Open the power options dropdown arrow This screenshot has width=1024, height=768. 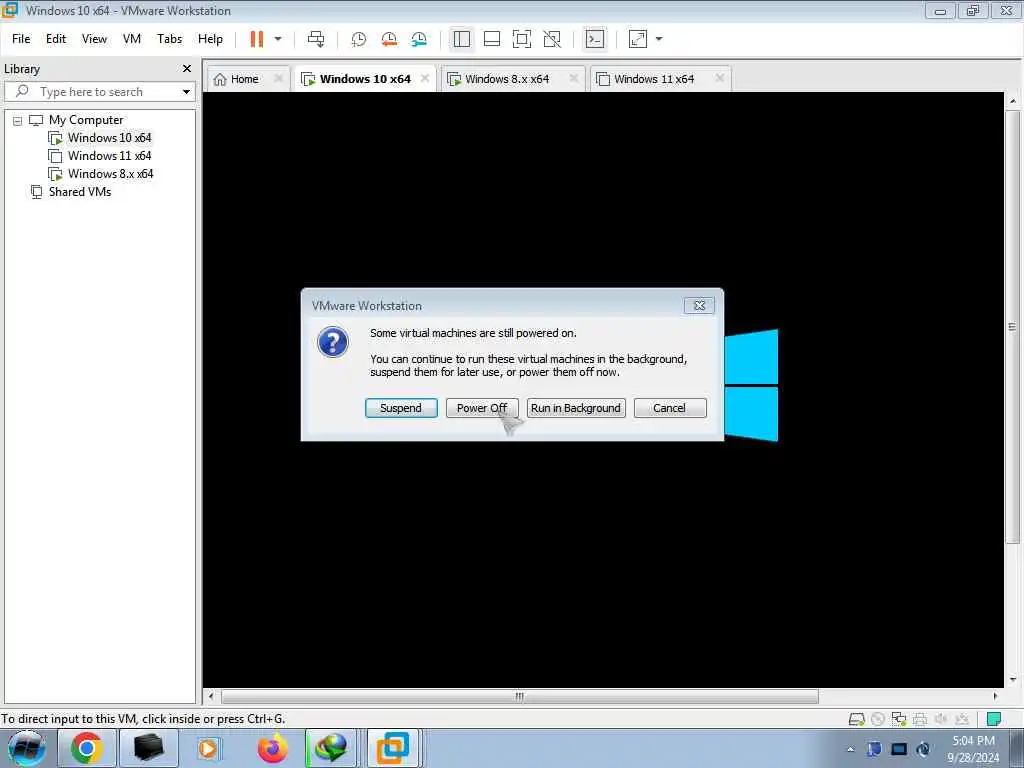pyautogui.click(x=278, y=39)
